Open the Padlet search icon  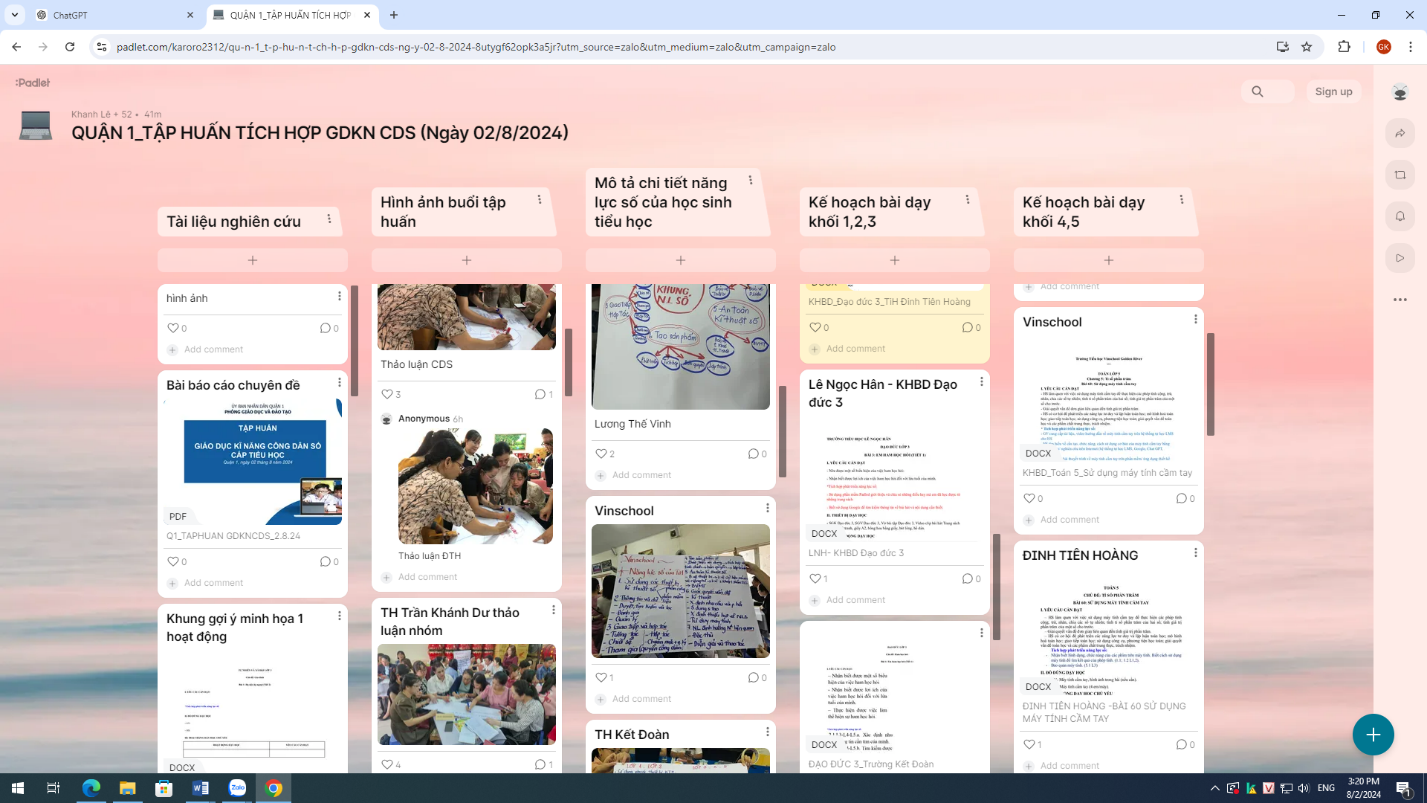pos(1257,92)
